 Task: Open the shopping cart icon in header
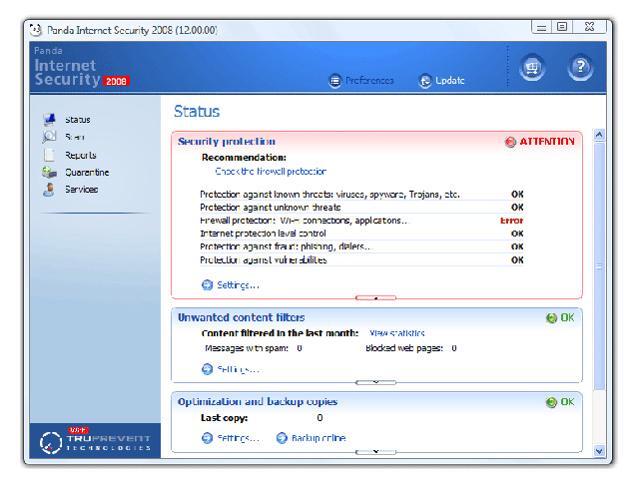[x=532, y=68]
